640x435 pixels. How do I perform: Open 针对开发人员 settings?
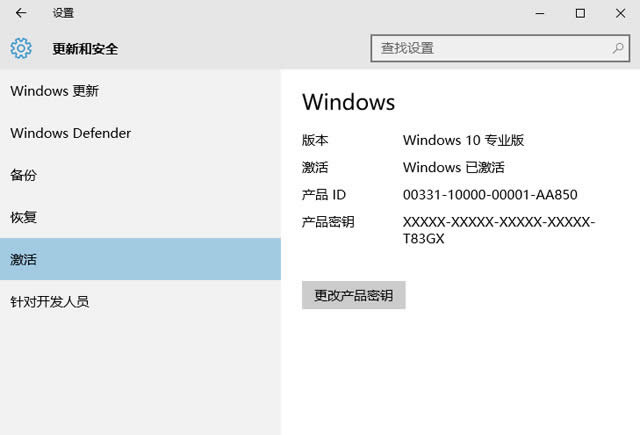pyautogui.click(x=50, y=301)
